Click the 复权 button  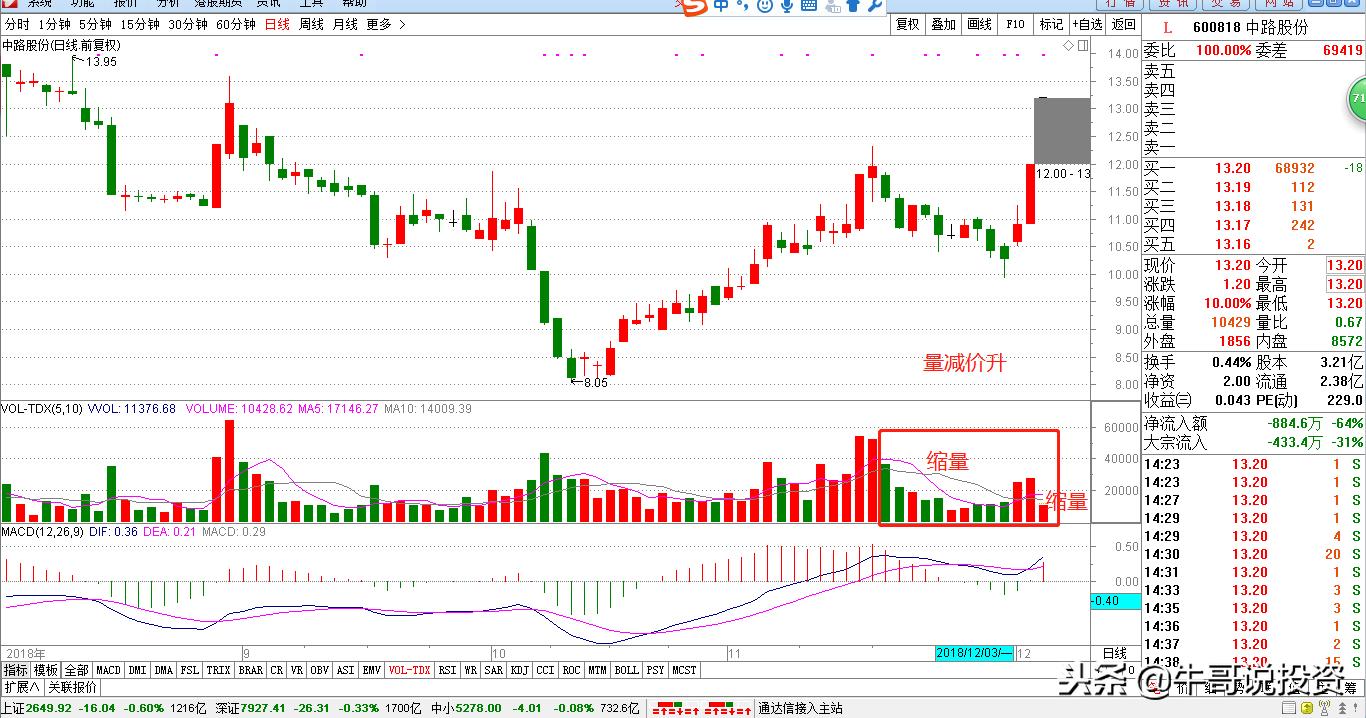click(x=907, y=24)
